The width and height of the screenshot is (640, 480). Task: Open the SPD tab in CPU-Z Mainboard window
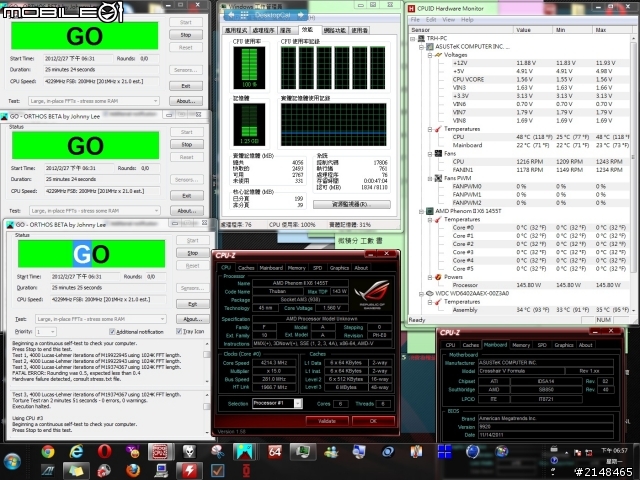[x=542, y=345]
